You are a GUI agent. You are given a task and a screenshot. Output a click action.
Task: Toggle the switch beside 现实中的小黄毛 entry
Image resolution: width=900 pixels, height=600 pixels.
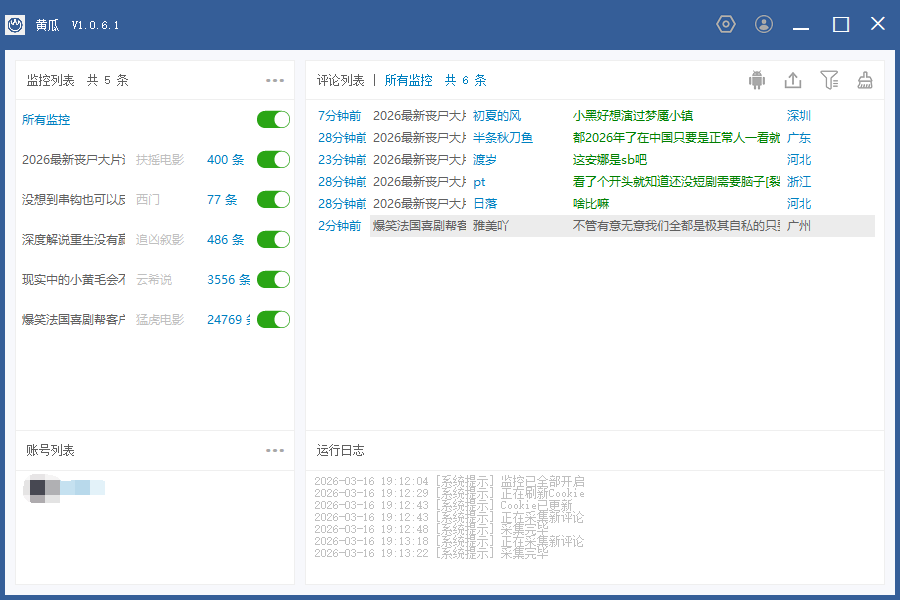click(272, 279)
